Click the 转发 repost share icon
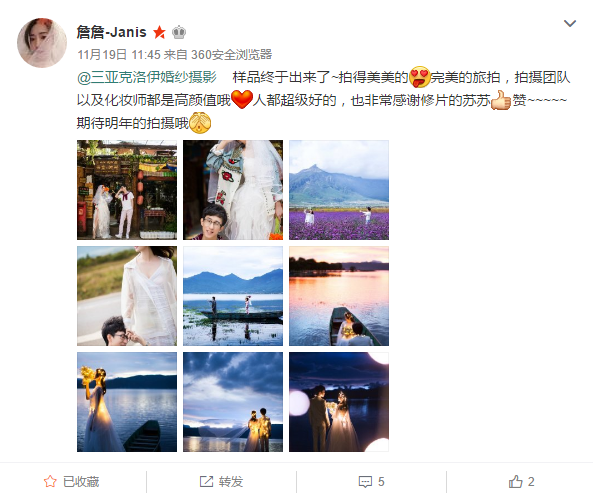The height and width of the screenshot is (498, 593). (x=206, y=481)
